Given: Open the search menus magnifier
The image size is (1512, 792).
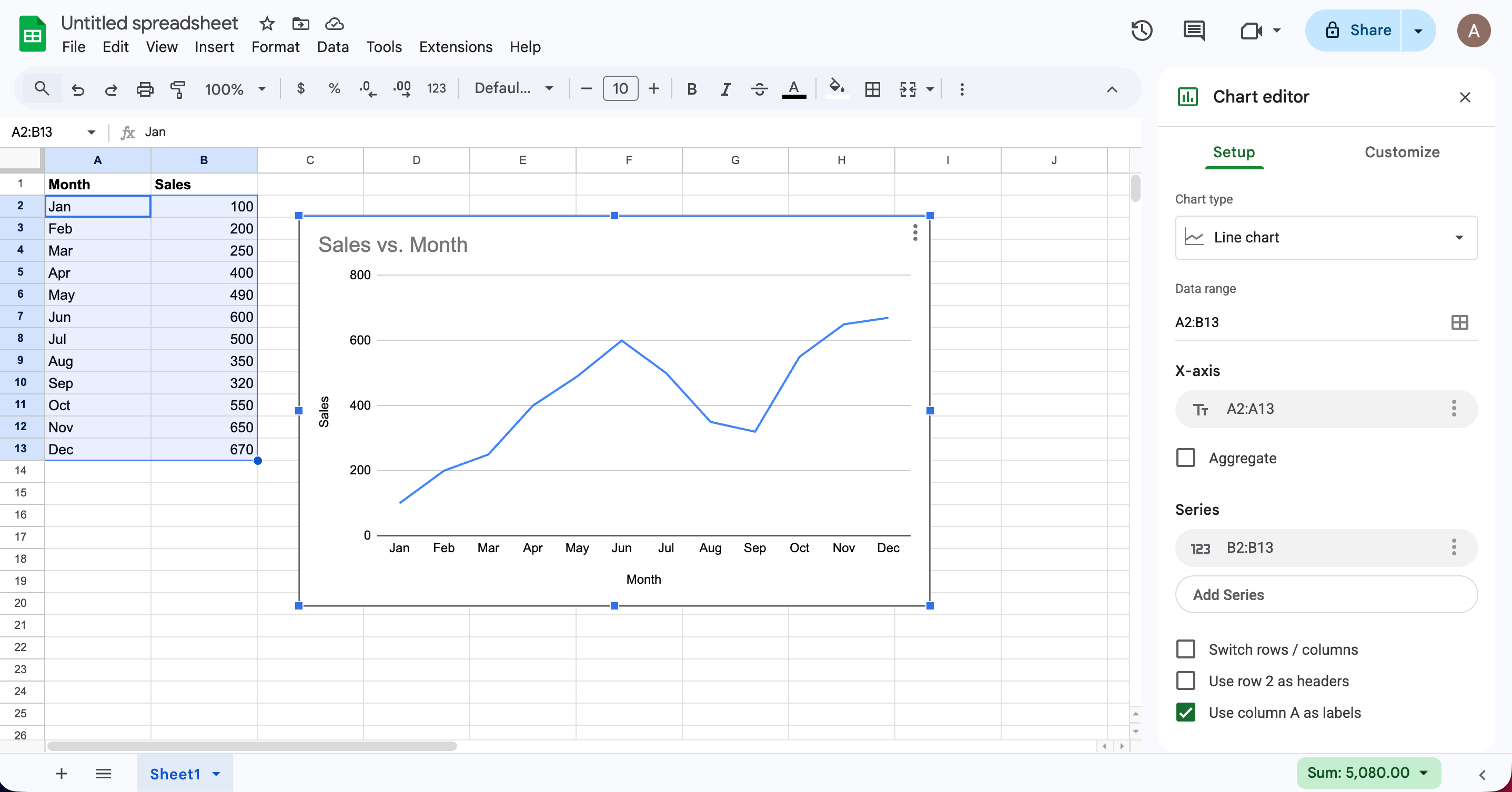Looking at the screenshot, I should (41, 88).
